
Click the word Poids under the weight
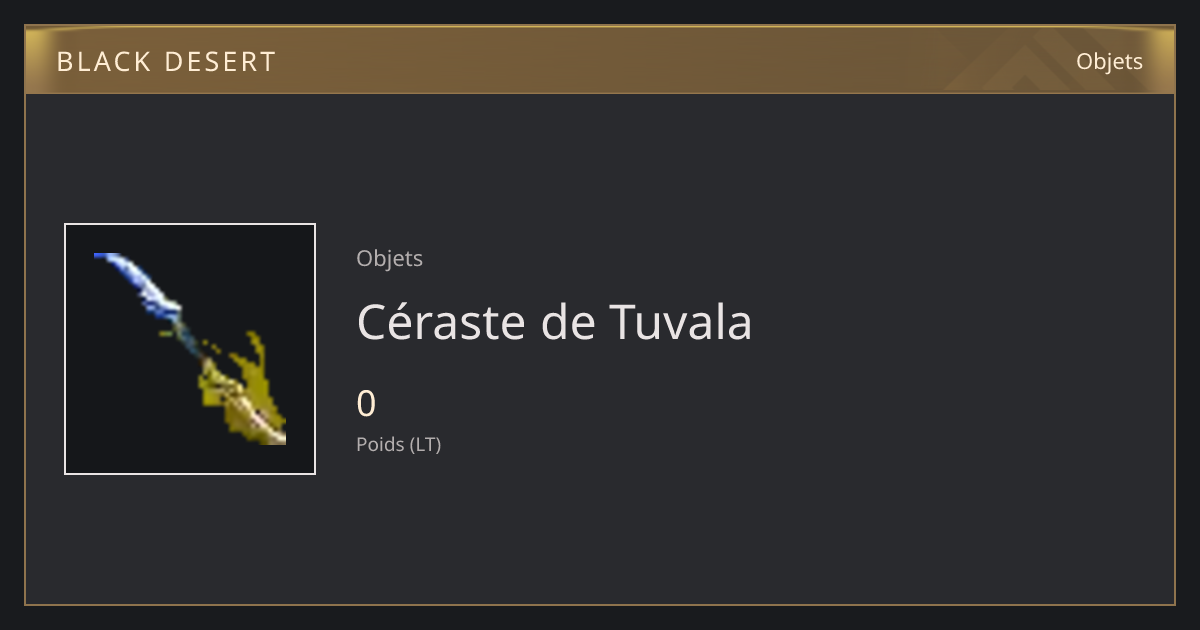pos(379,444)
